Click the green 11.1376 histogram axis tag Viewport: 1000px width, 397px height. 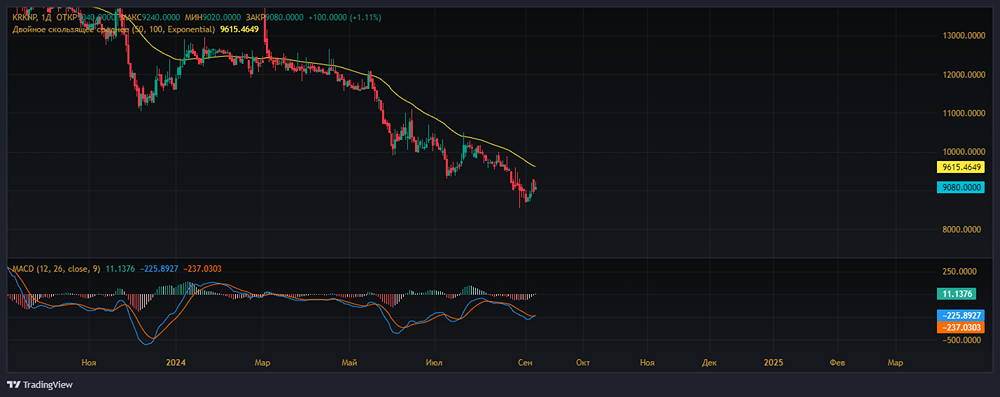coord(957,294)
